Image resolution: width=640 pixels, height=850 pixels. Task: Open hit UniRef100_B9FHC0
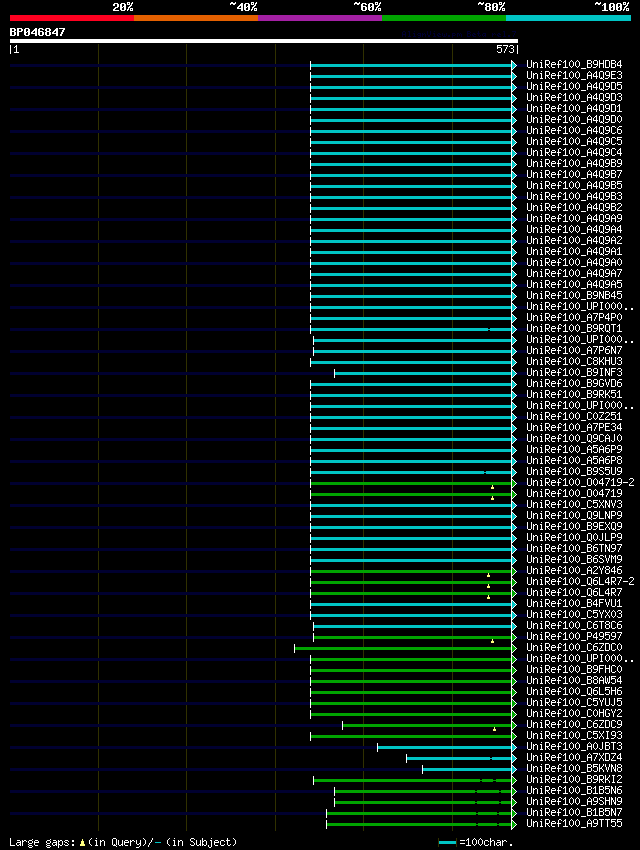tap(574, 669)
